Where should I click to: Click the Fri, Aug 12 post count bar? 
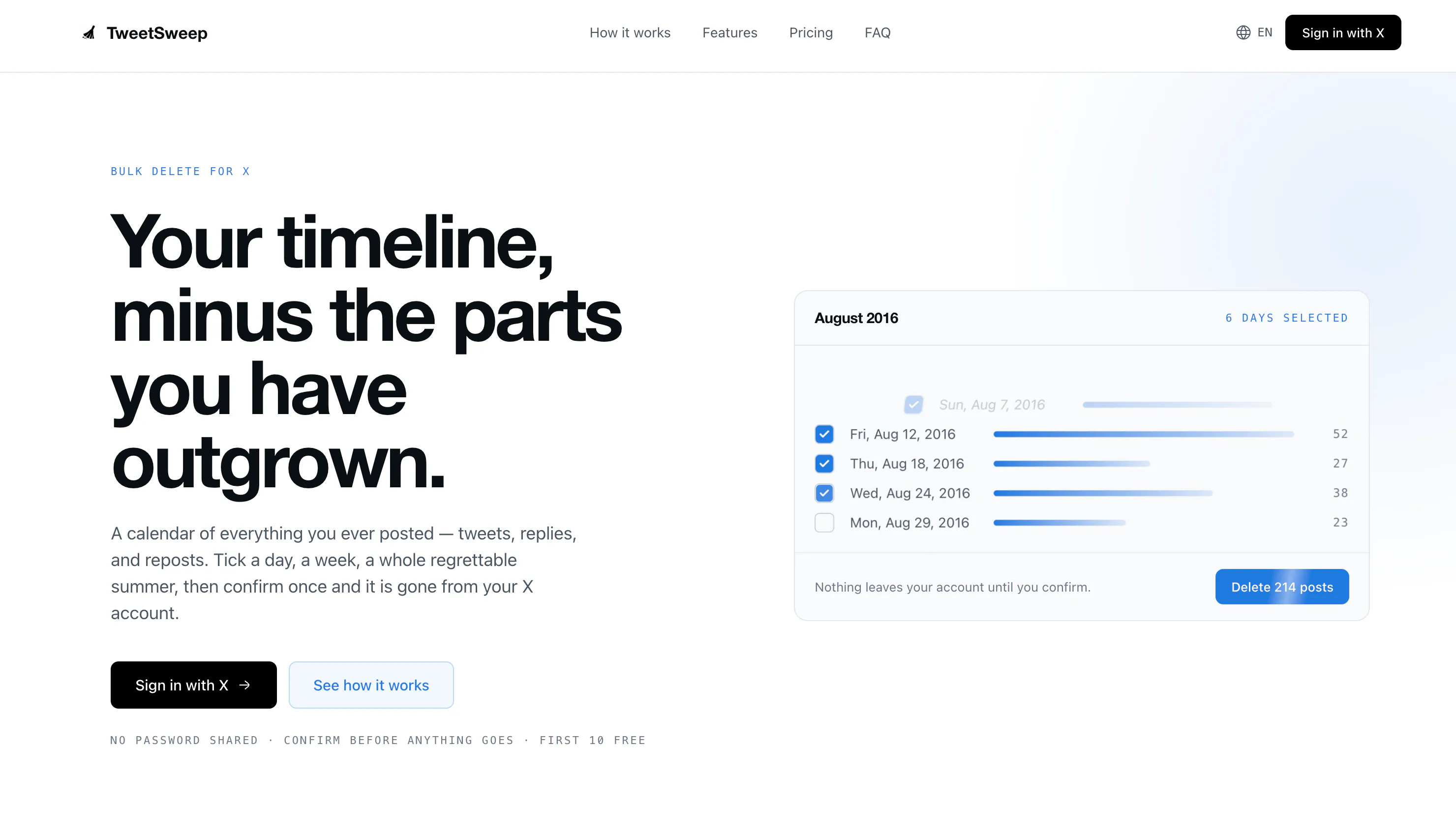[1144, 434]
